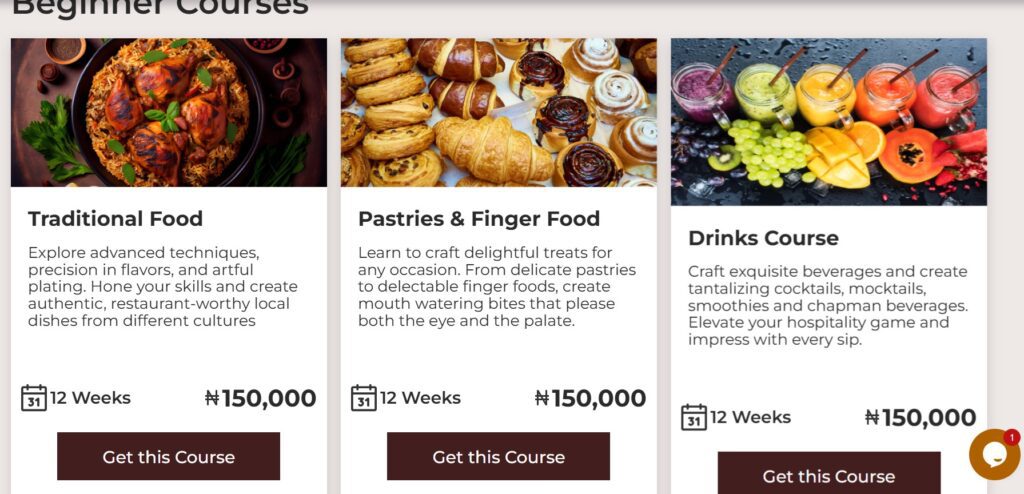Click the Traditional Food ₦150,000 price

point(260,398)
